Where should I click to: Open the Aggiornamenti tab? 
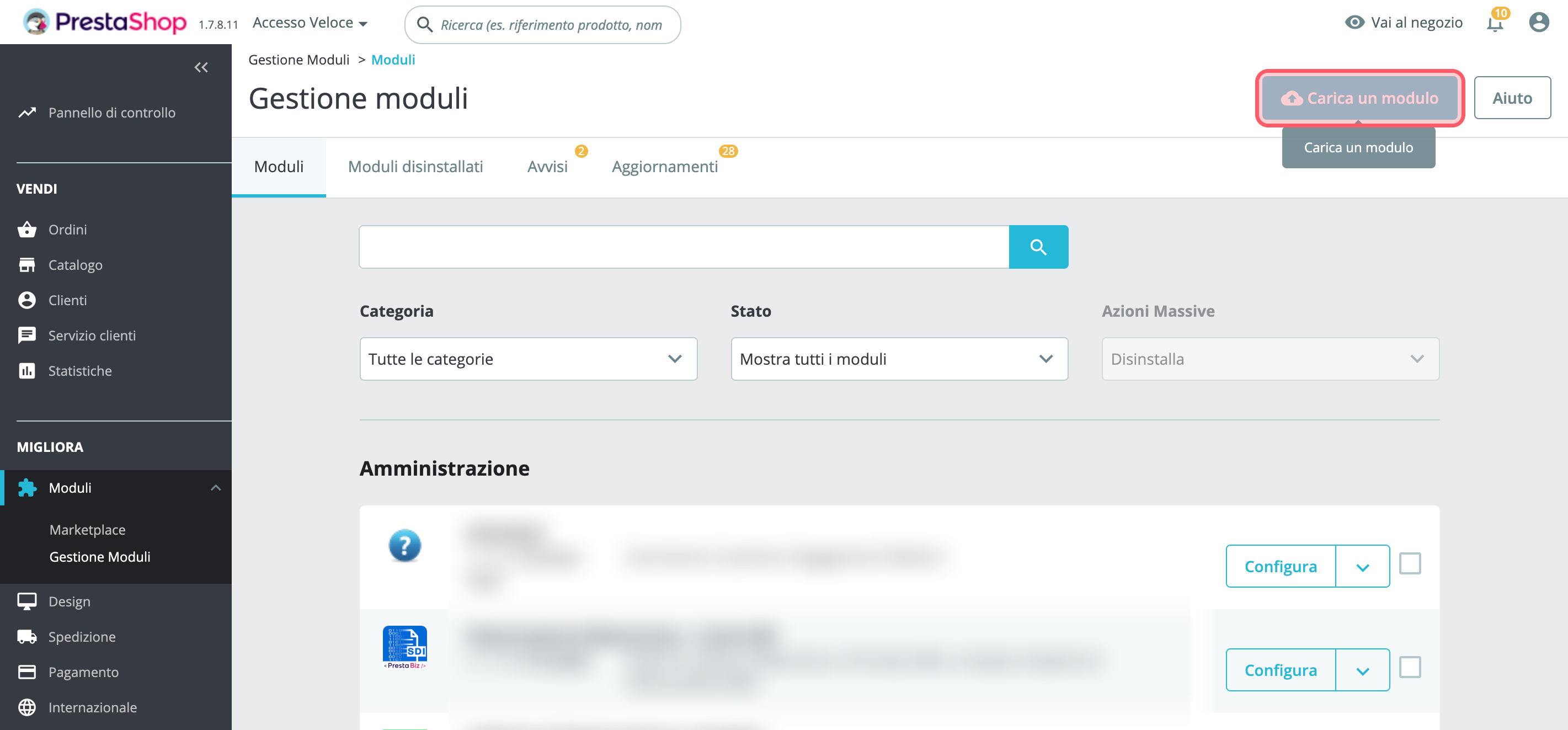pos(665,167)
